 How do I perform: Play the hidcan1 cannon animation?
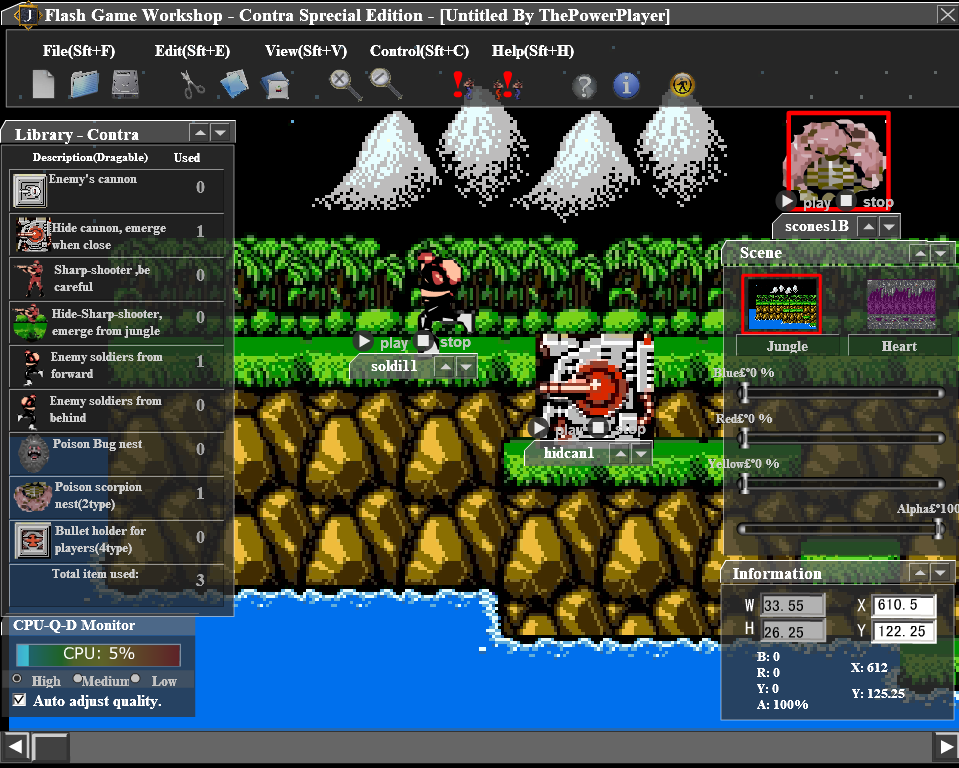pos(538,428)
